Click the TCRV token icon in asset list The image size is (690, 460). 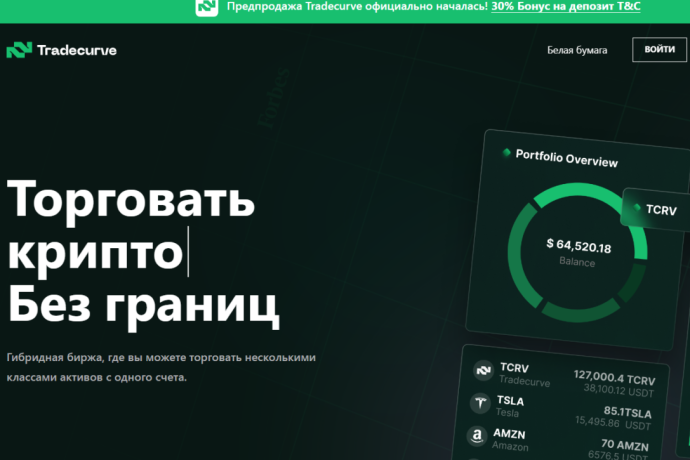pyautogui.click(x=483, y=370)
